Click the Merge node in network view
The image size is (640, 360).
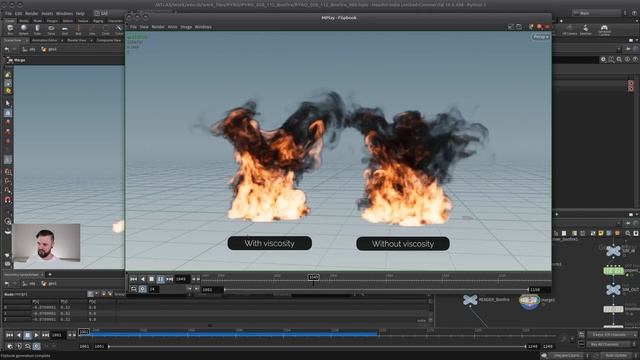(x=529, y=301)
